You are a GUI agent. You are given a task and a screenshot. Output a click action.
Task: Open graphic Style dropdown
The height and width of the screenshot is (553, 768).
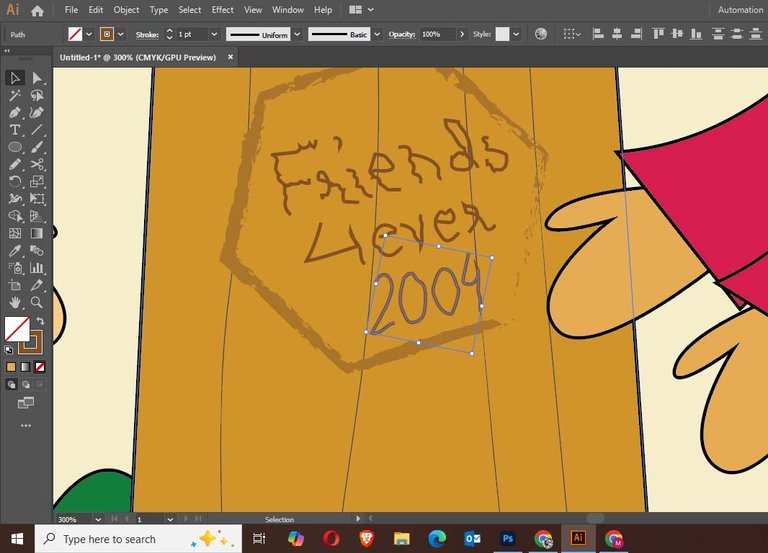tap(516, 34)
